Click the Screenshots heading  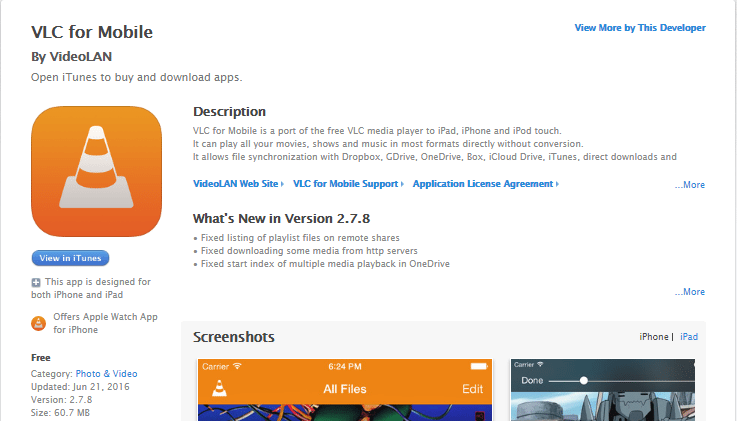click(x=234, y=337)
